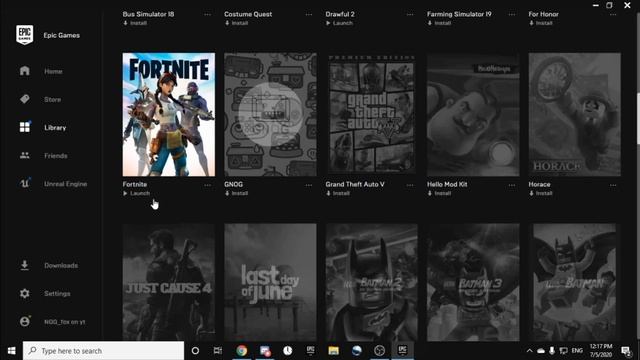Click the Windows Start button
Image resolution: width=640 pixels, height=360 pixels.
(11, 351)
